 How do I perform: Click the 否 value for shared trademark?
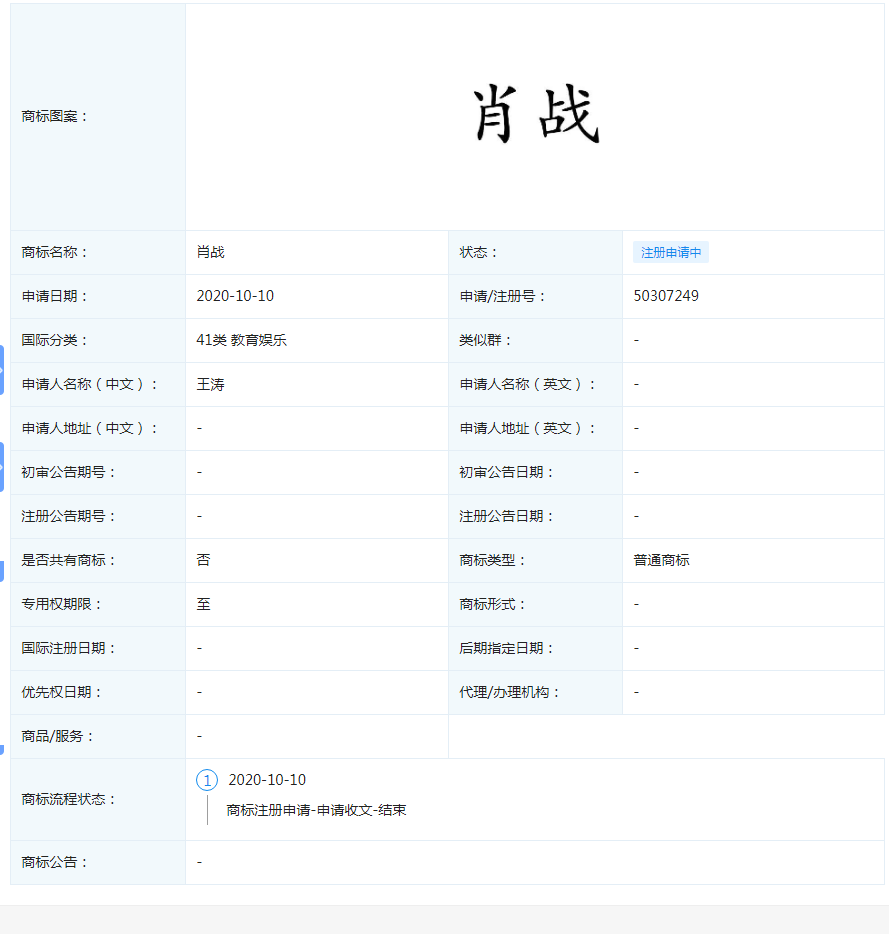coord(203,560)
